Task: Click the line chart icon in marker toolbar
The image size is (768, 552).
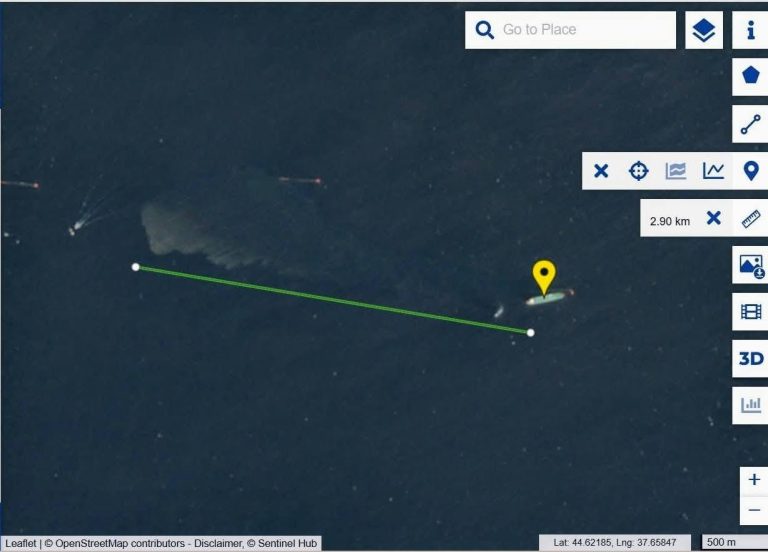Action: [713, 171]
